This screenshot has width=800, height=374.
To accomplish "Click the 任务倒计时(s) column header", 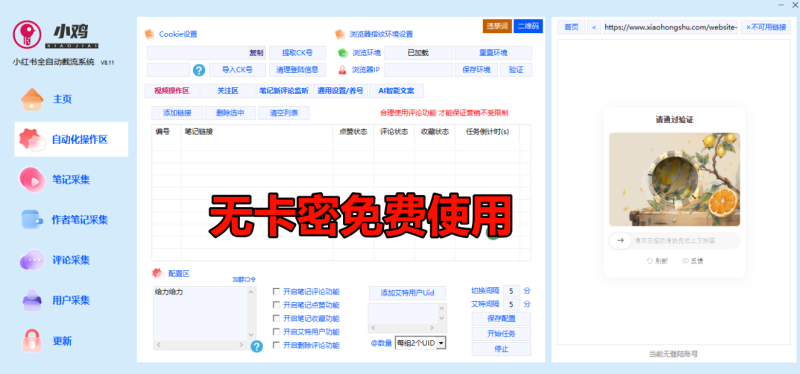I will [487, 132].
